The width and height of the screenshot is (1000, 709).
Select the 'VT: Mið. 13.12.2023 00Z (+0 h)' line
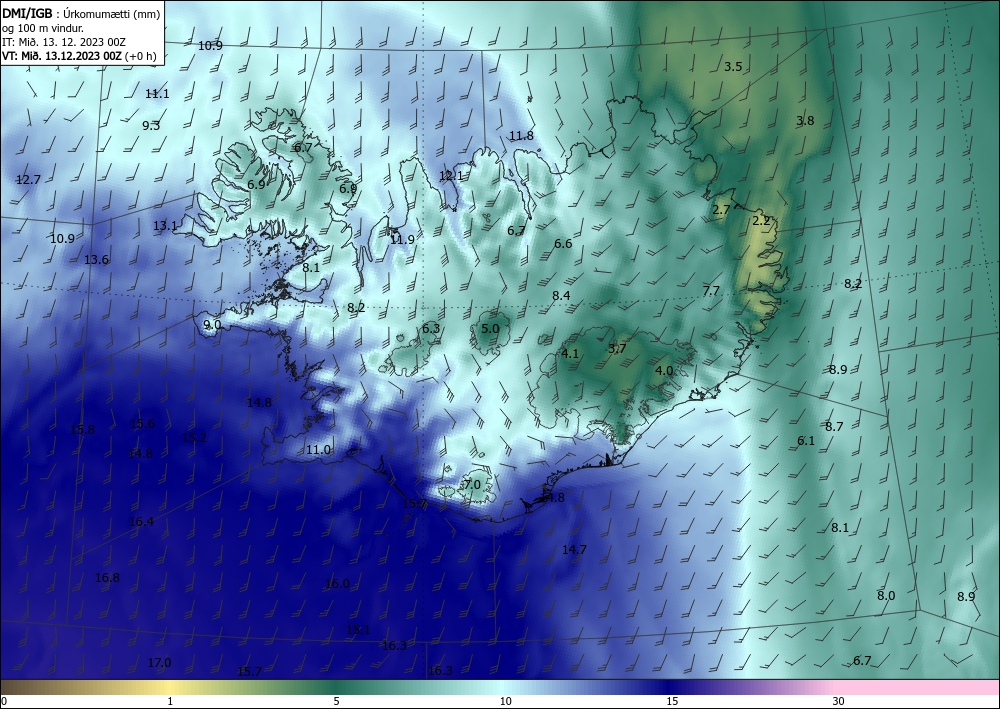pyautogui.click(x=79, y=55)
